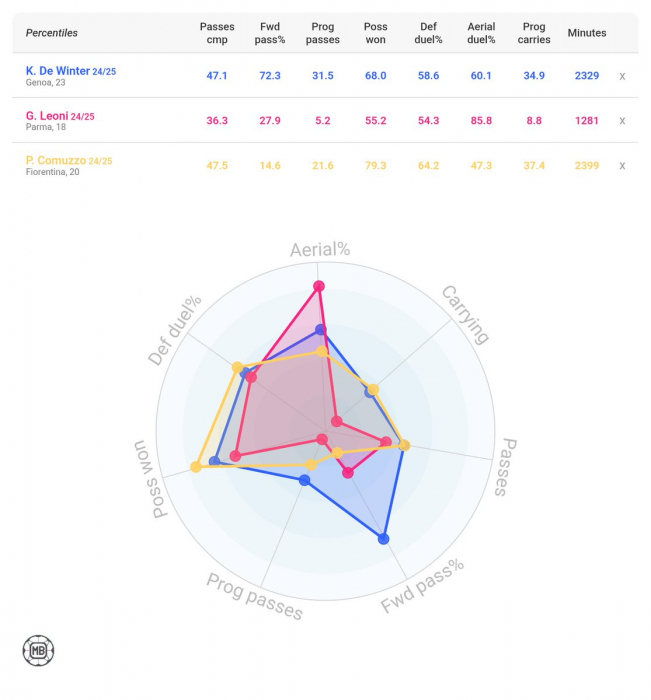Click De Winter's Fwd pass% radar point
This screenshot has width=651, height=700.
384,540
